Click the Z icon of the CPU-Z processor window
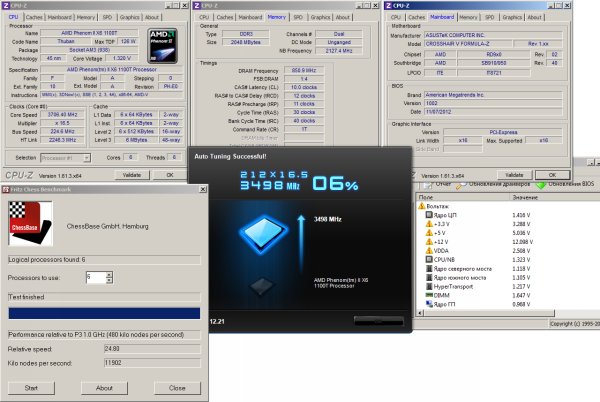600x402 pixels. [x=5, y=5]
